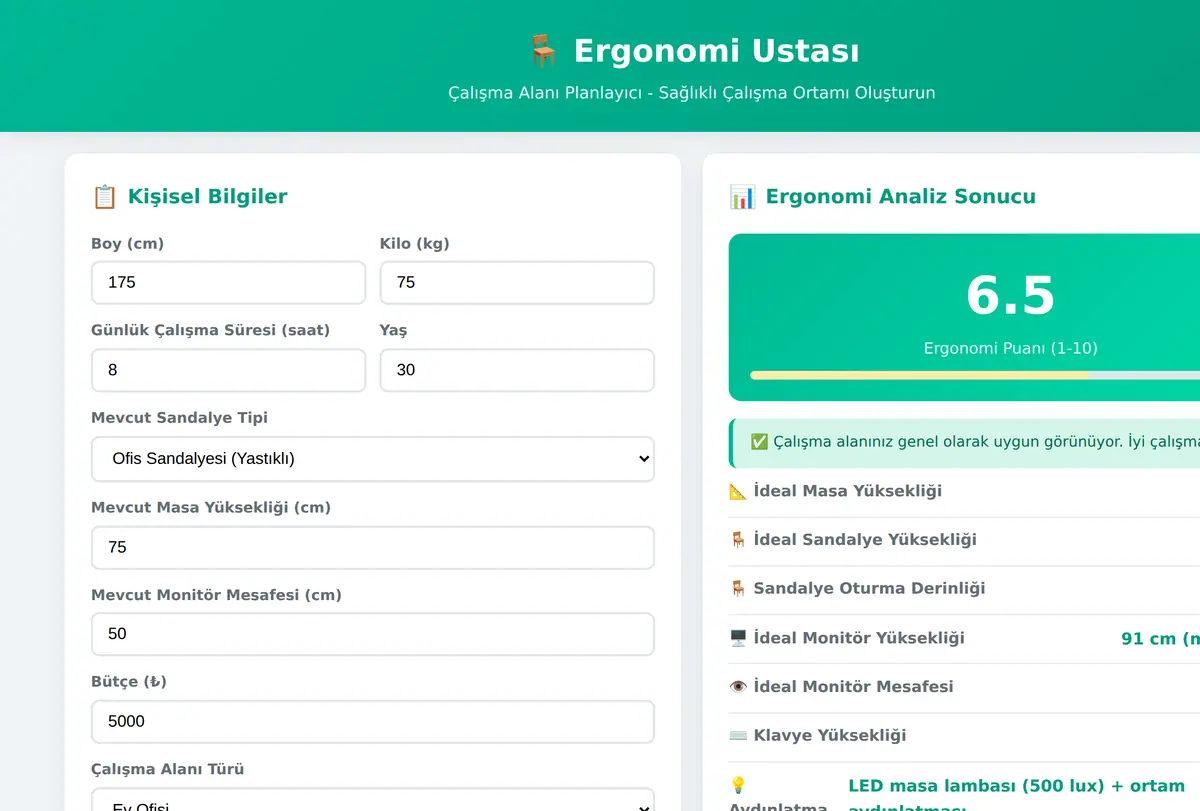The image size is (1200, 811).
Task: Click the Mevcut Masa Yüksekliği input field
Action: pyautogui.click(x=373, y=548)
